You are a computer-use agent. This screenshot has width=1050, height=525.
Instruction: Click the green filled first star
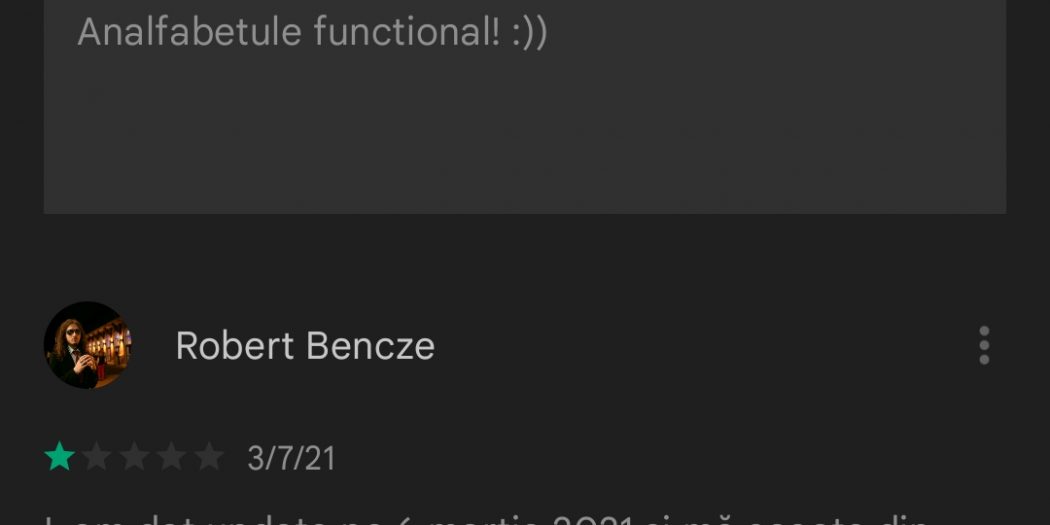click(x=60, y=458)
